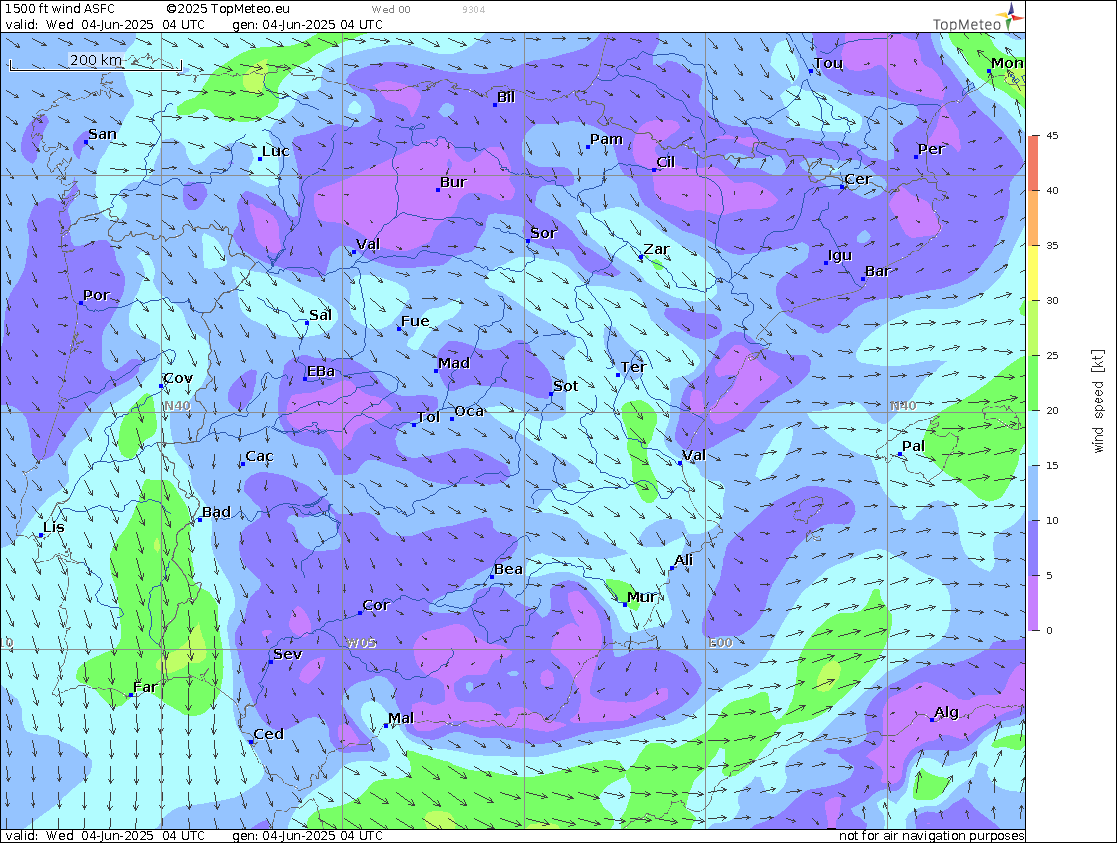Click the 'Pam' city label
This screenshot has height=843, width=1117.
coord(606,139)
